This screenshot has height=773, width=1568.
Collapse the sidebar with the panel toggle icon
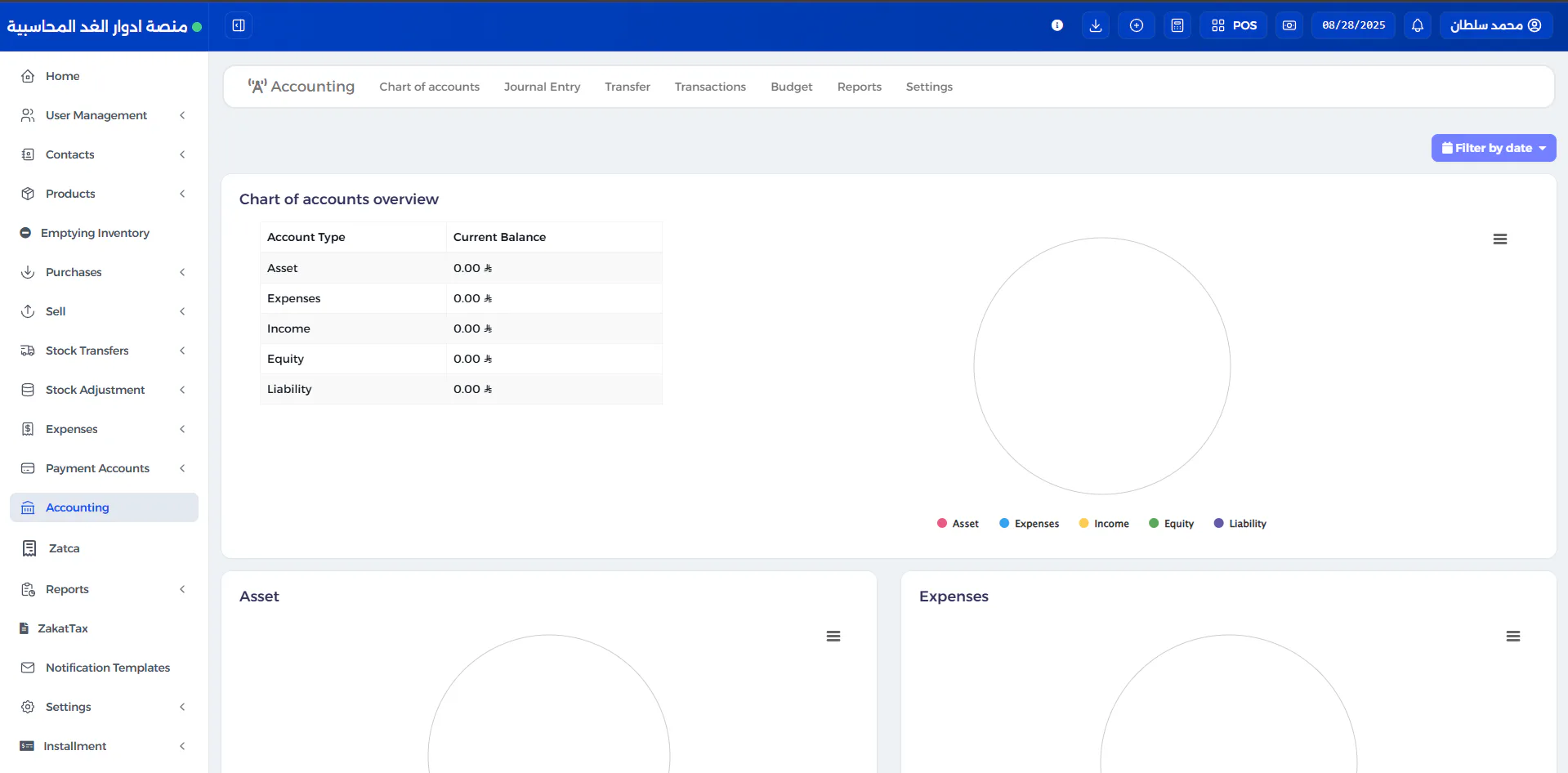coord(239,25)
